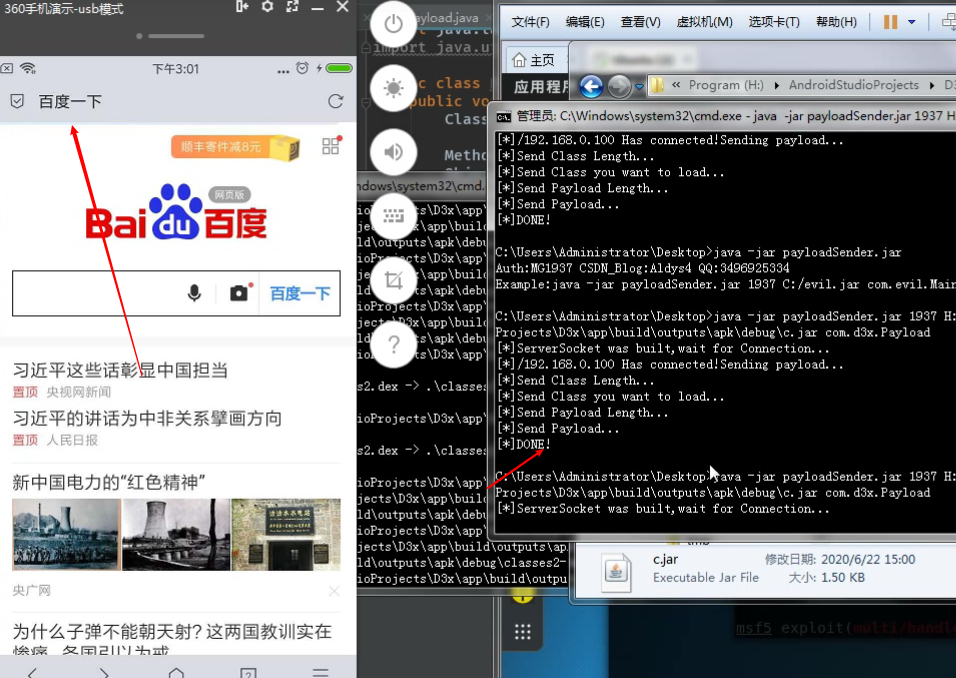
Task: Click the 人民日报 source label
Action: (72, 440)
